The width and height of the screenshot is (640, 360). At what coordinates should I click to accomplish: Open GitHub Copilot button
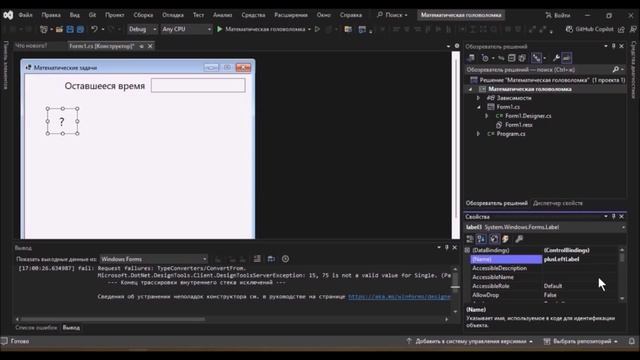(590, 29)
